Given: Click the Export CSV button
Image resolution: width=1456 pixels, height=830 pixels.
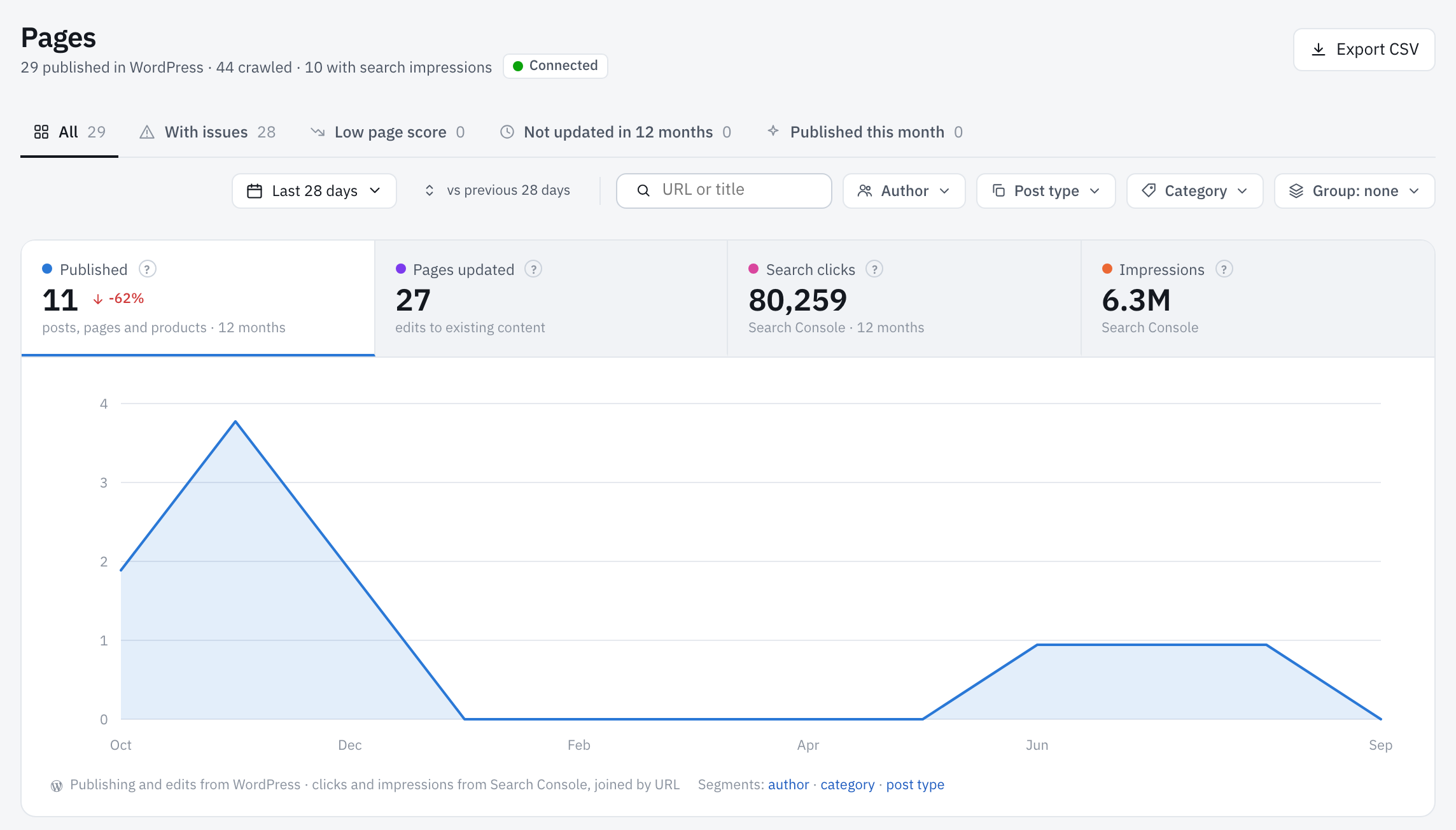Looking at the screenshot, I should click(1364, 50).
